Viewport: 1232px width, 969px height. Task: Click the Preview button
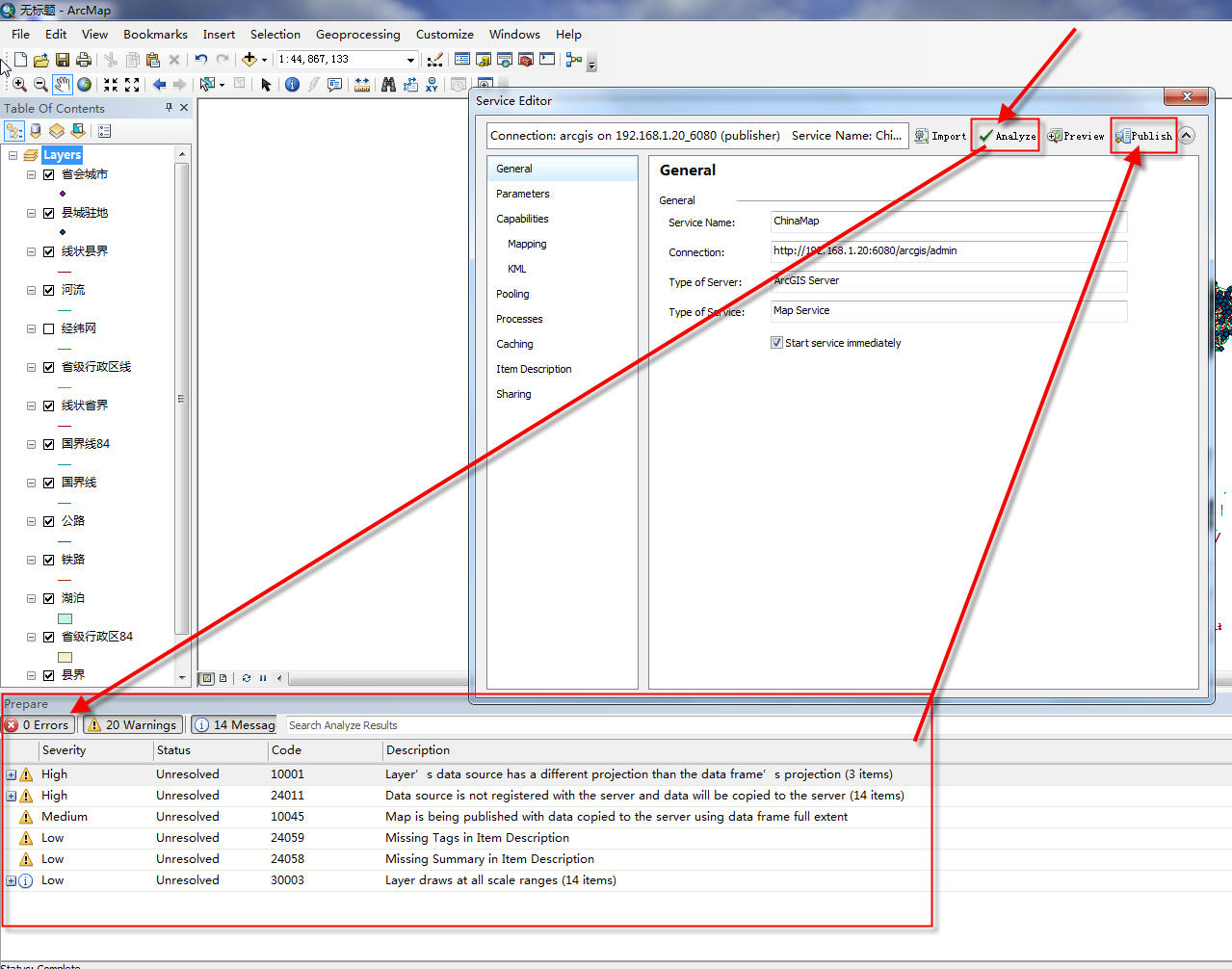[x=1075, y=136]
